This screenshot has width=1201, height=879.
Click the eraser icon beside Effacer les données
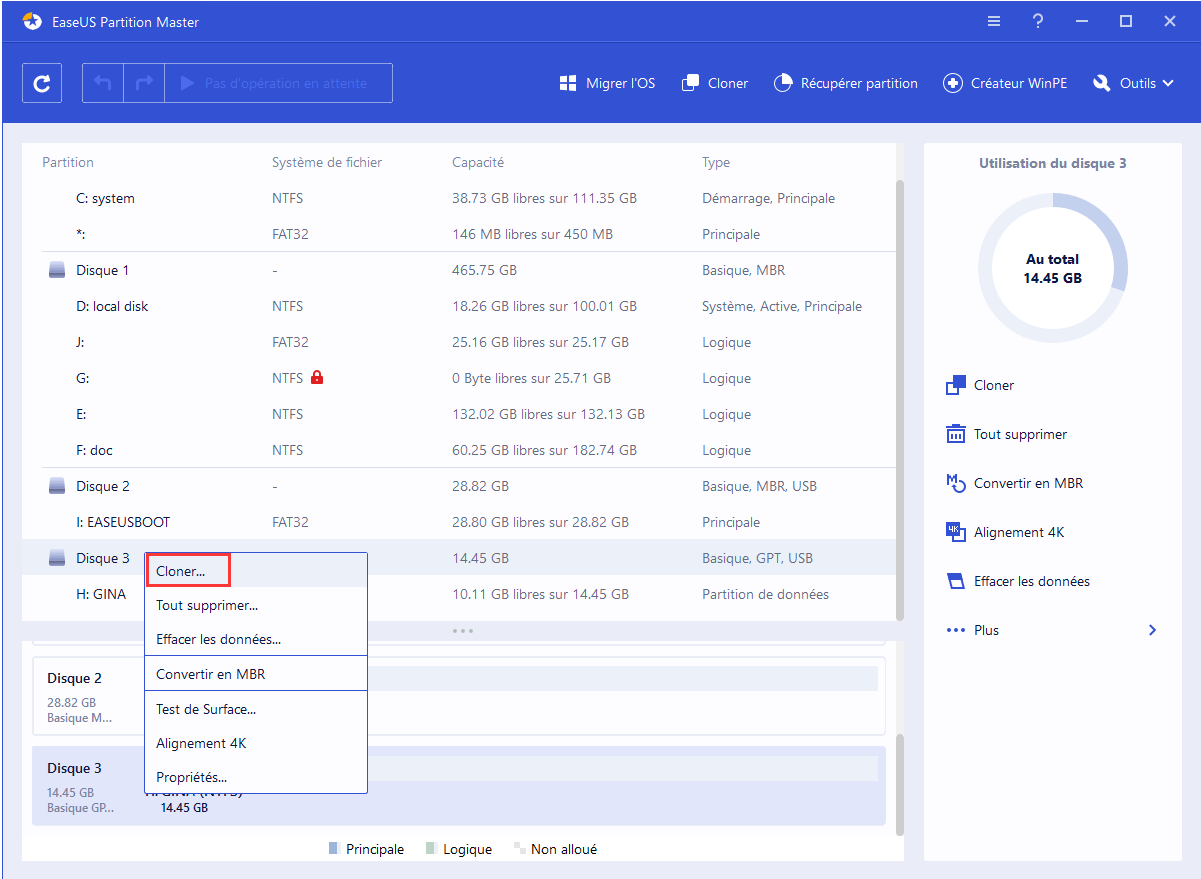point(955,581)
